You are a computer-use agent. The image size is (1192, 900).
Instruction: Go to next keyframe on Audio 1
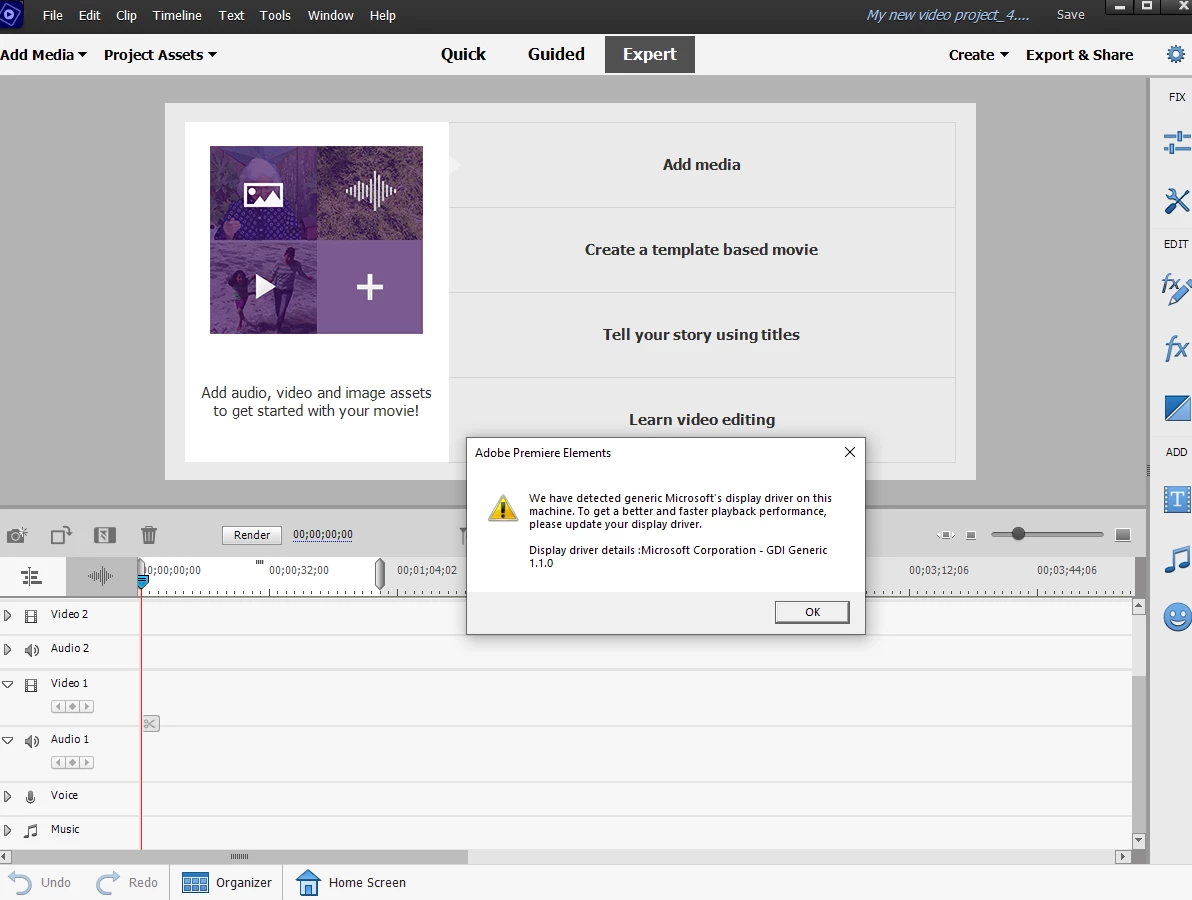(87, 762)
